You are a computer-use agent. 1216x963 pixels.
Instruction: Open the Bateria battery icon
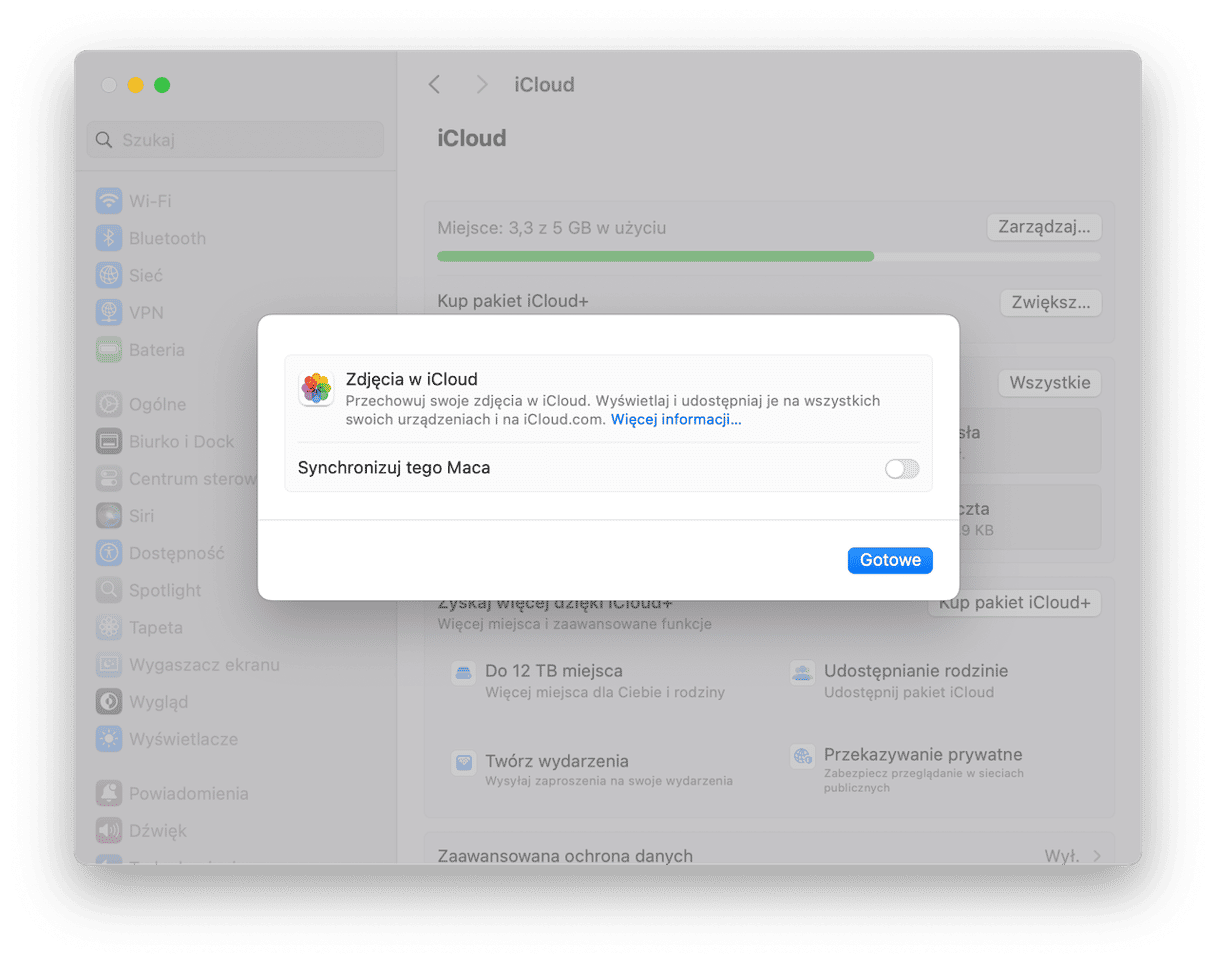coord(109,350)
